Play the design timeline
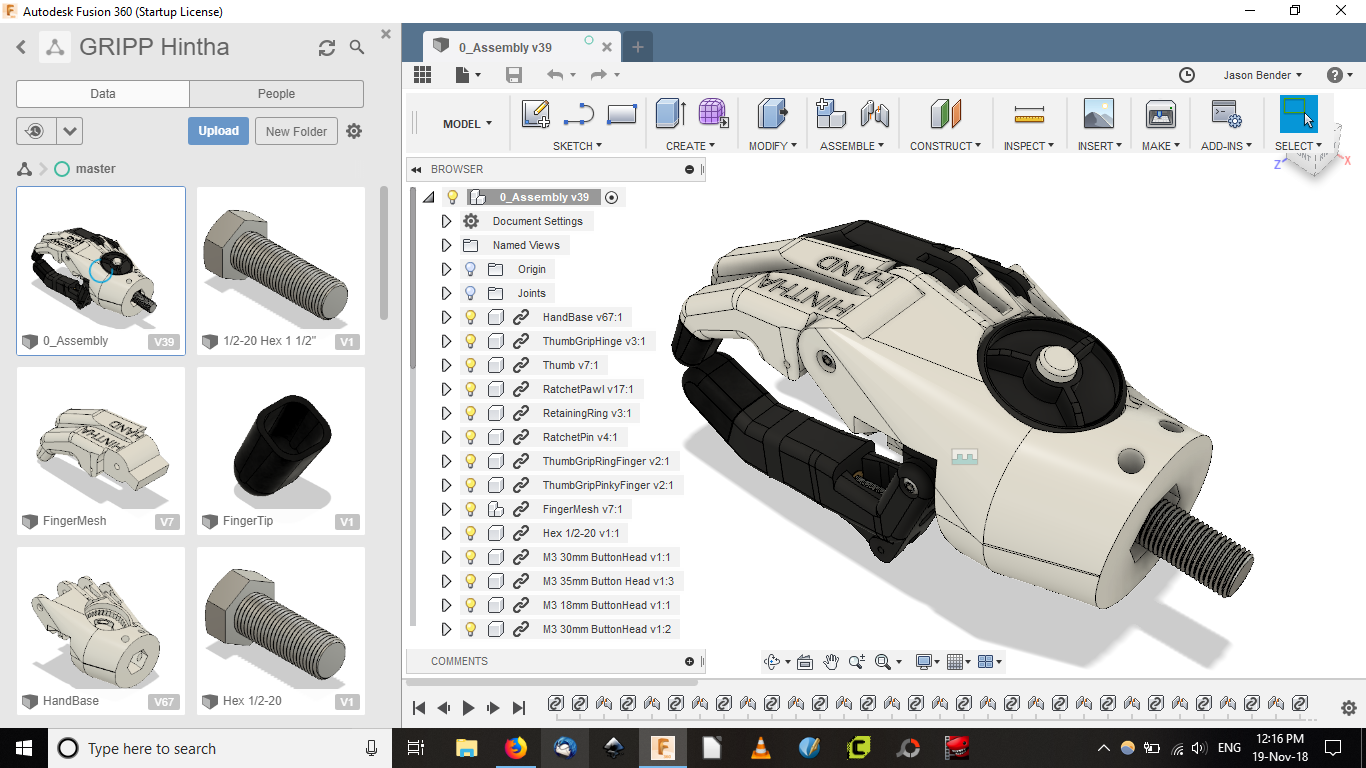This screenshot has height=768, width=1366. tap(469, 708)
